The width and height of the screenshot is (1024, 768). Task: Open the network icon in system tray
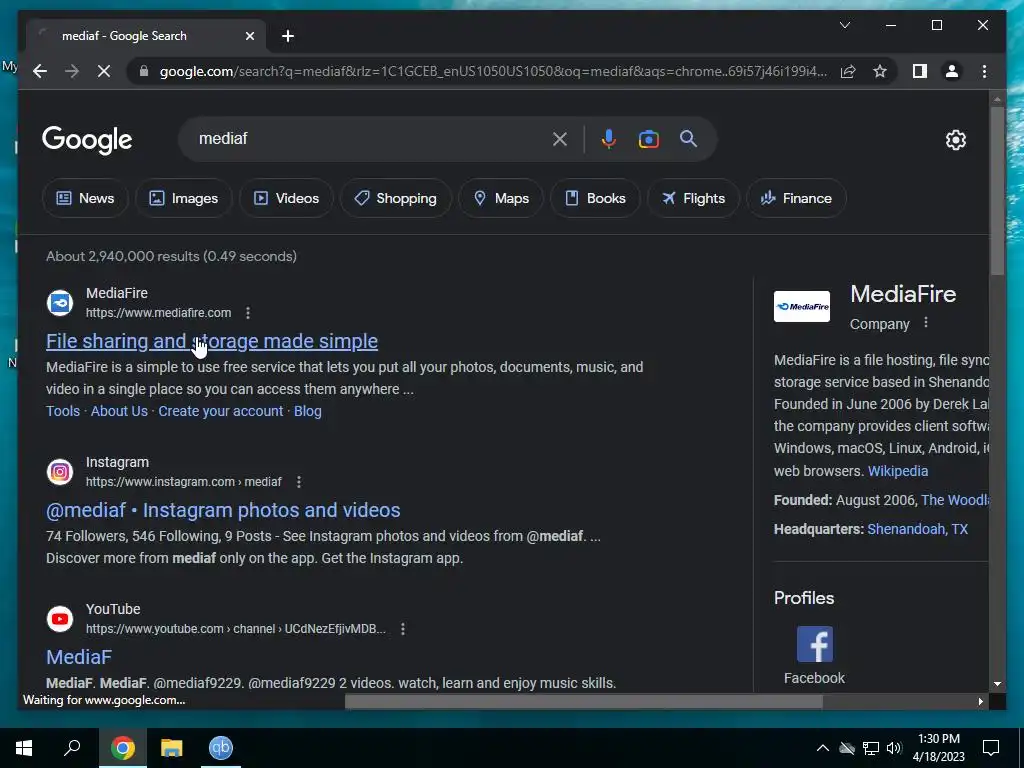pos(871,748)
